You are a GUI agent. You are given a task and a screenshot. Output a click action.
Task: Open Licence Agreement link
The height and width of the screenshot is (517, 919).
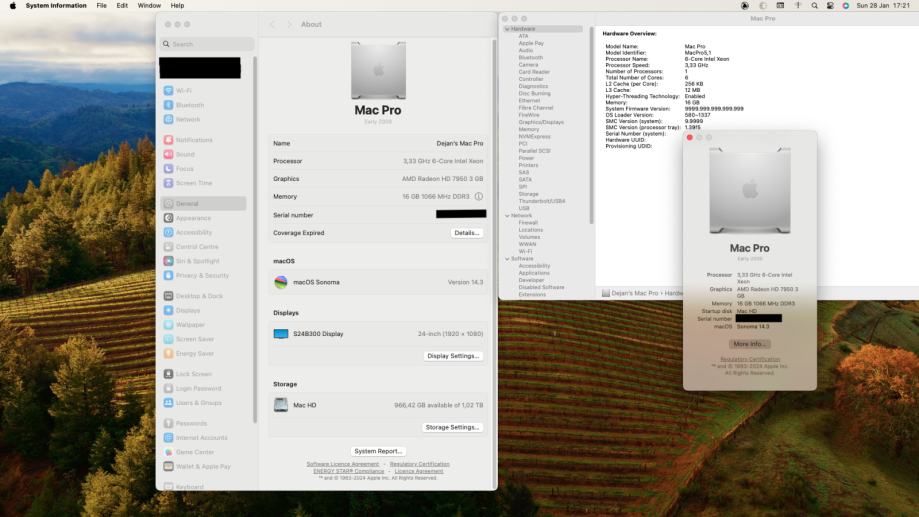(x=419, y=471)
